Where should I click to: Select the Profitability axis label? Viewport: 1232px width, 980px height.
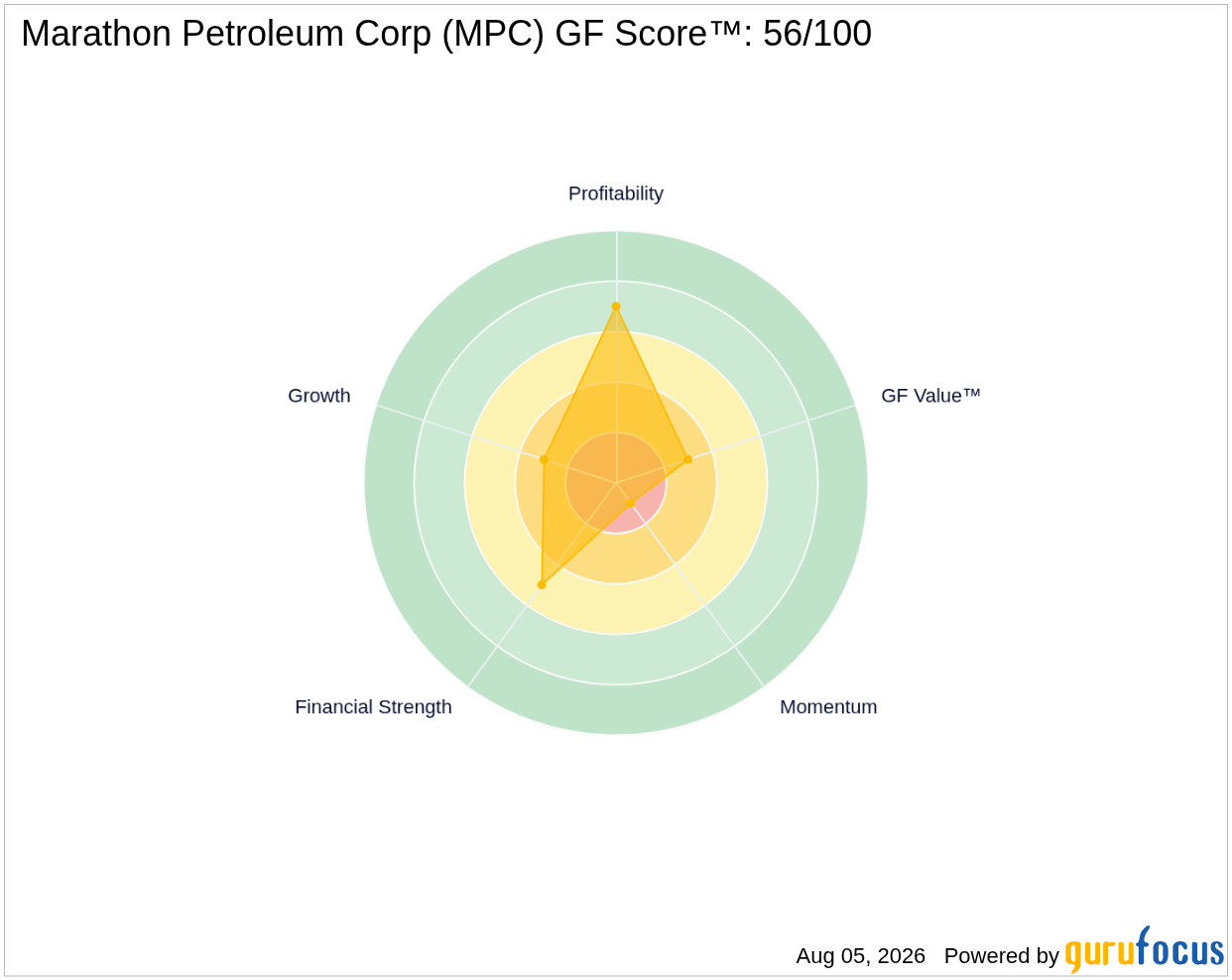tap(616, 193)
